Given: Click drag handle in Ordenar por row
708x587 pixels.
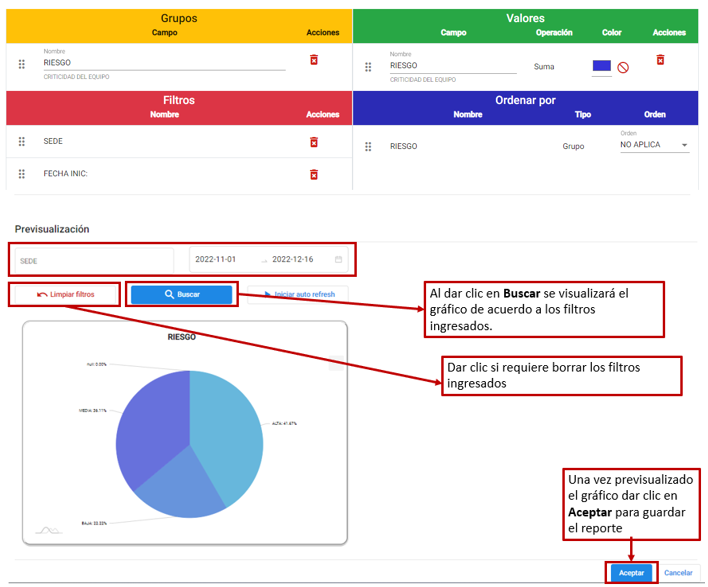Looking at the screenshot, I should (x=368, y=146).
